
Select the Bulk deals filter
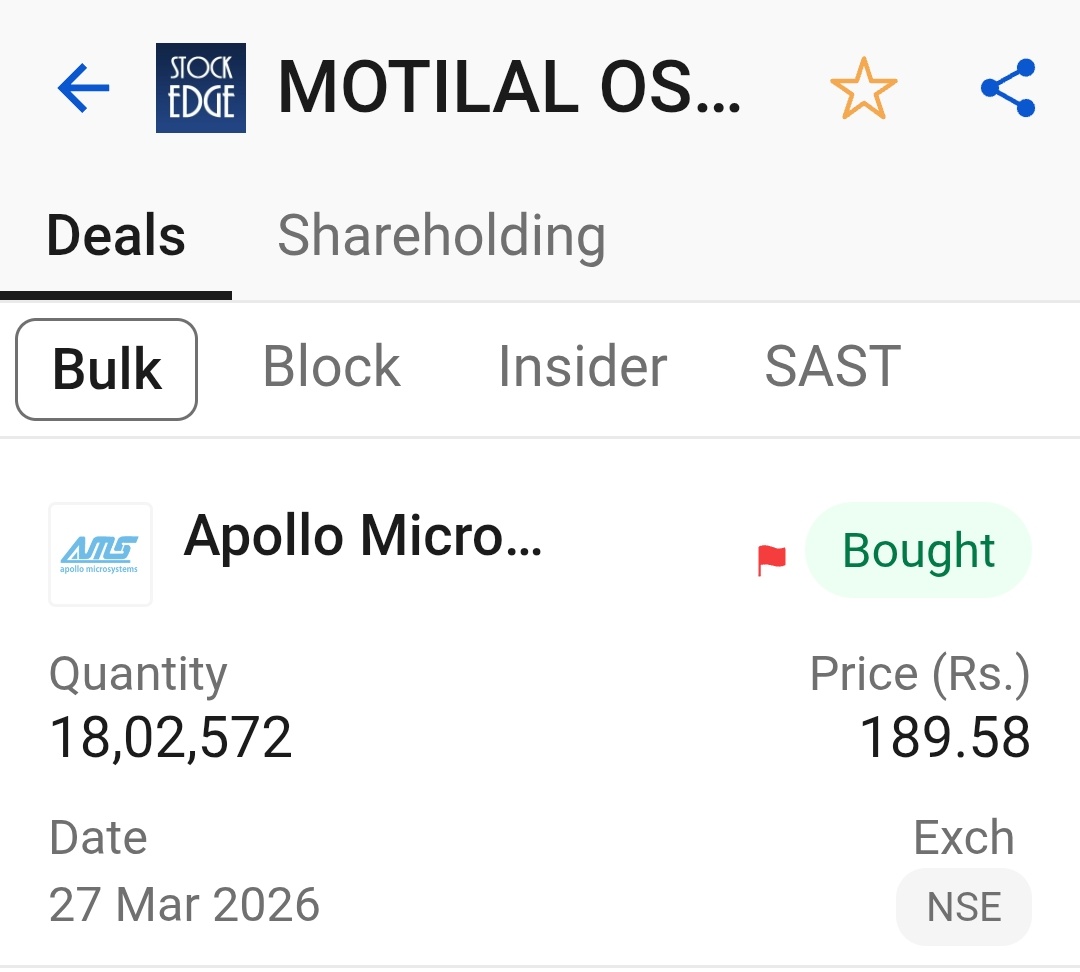tap(107, 369)
